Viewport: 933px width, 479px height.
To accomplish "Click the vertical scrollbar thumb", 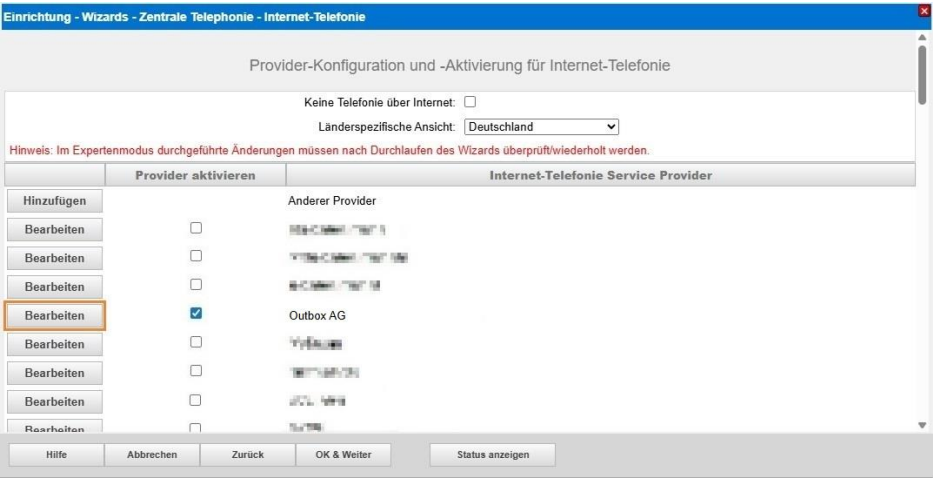I will [922, 68].
